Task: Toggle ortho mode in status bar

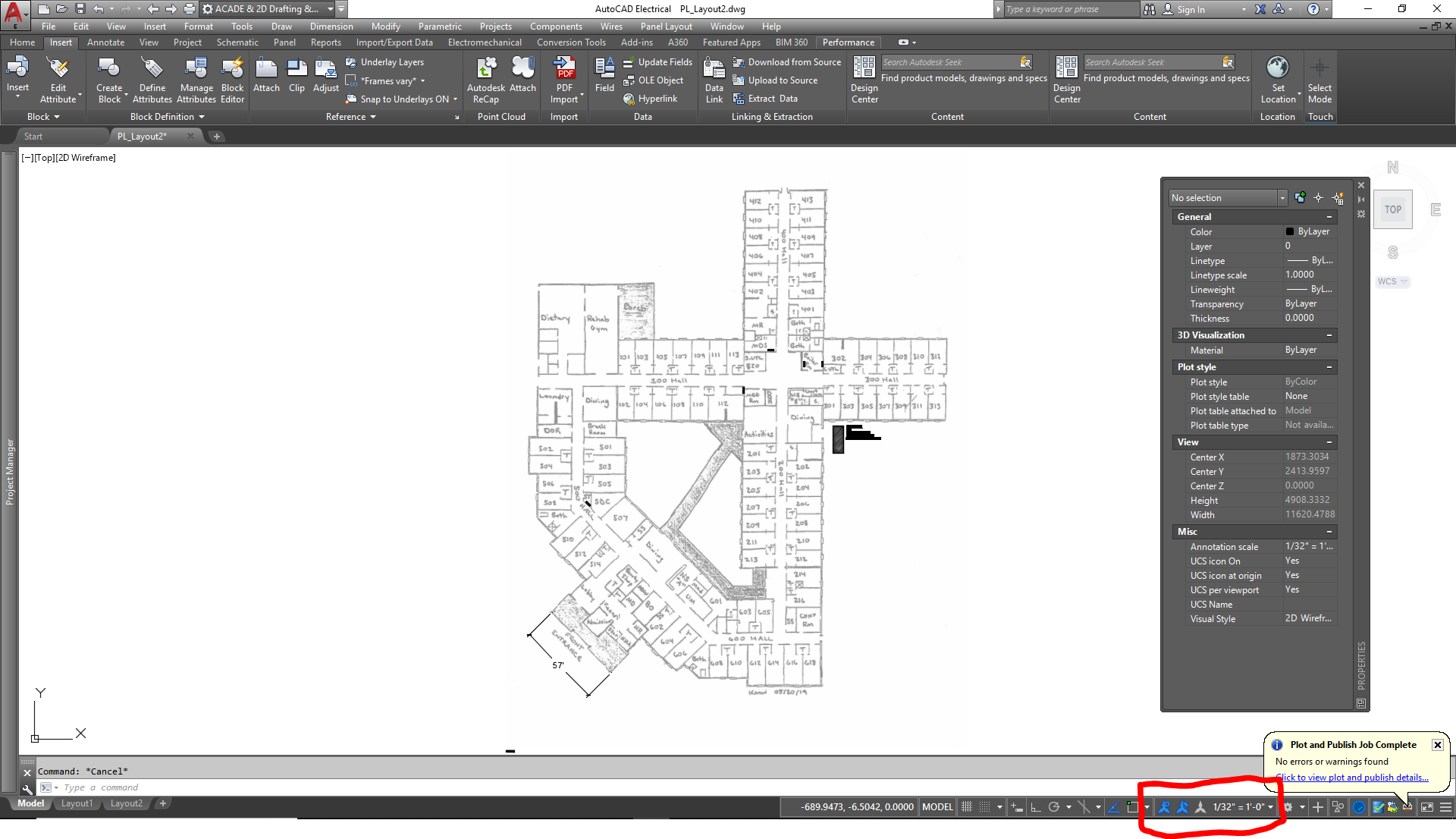Action: tap(1035, 807)
